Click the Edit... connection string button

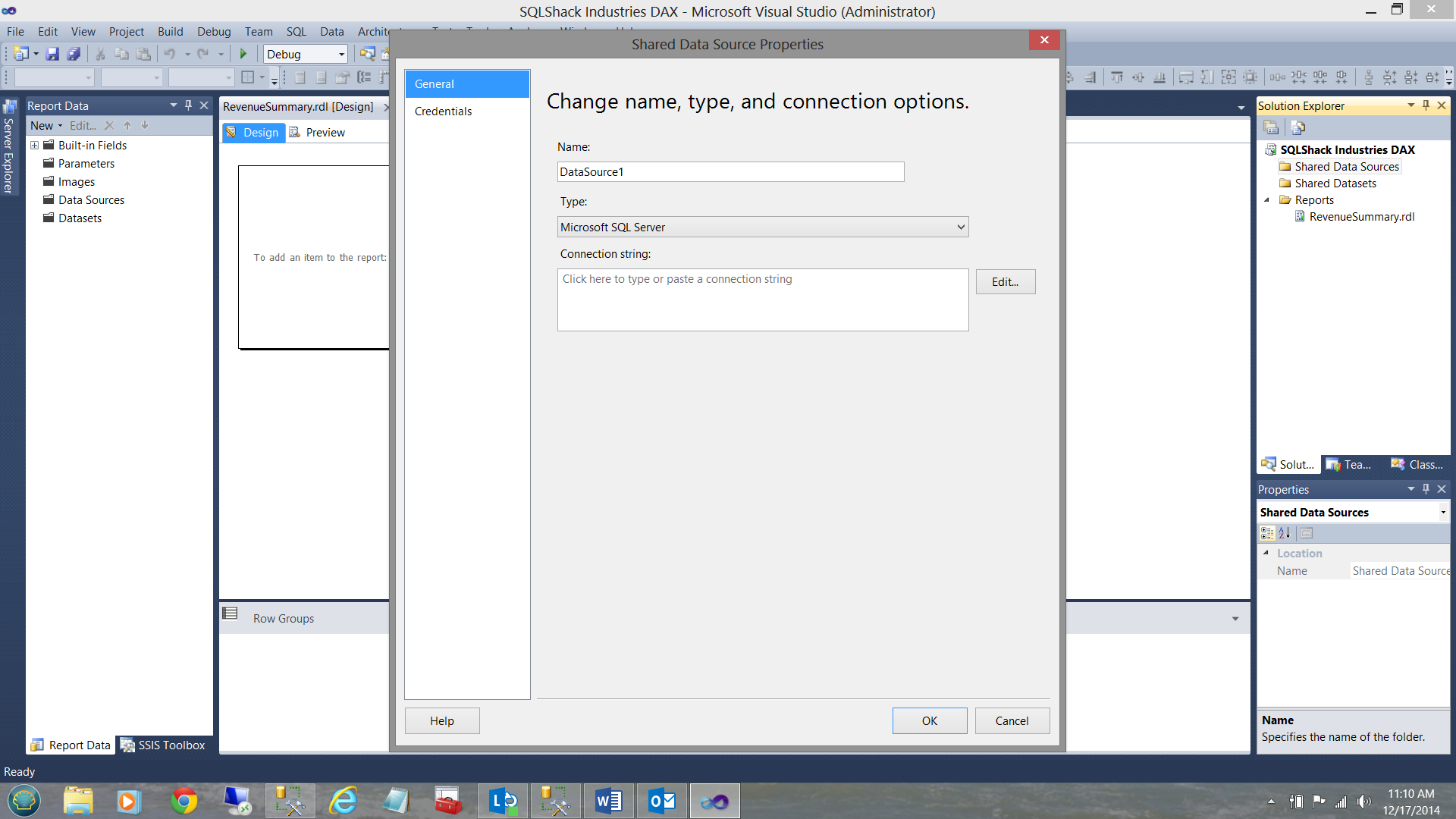[1005, 281]
